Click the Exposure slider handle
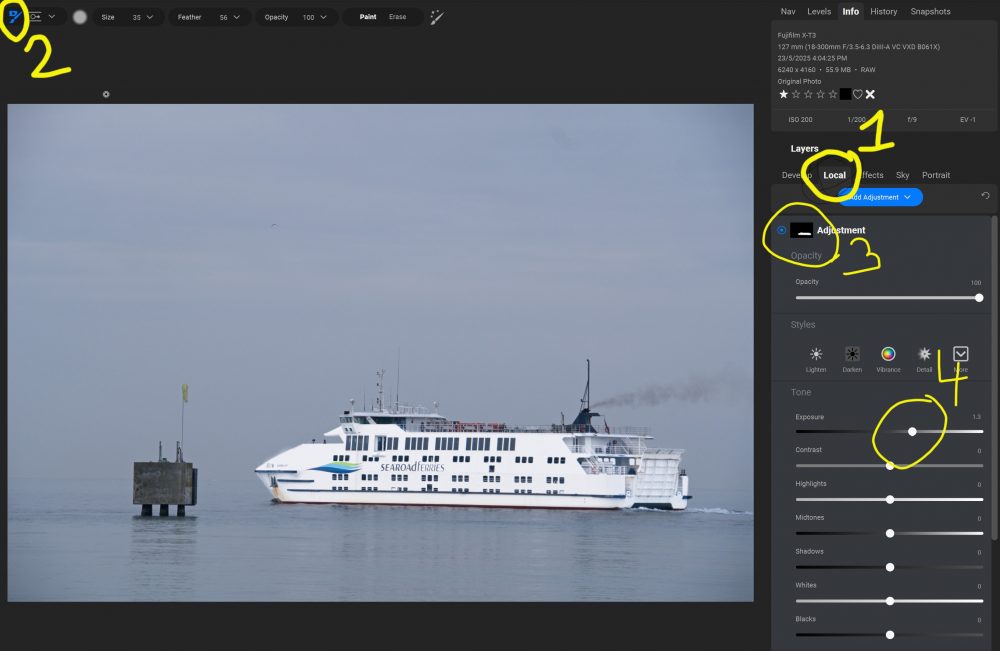This screenshot has height=651, width=1000. click(x=912, y=431)
